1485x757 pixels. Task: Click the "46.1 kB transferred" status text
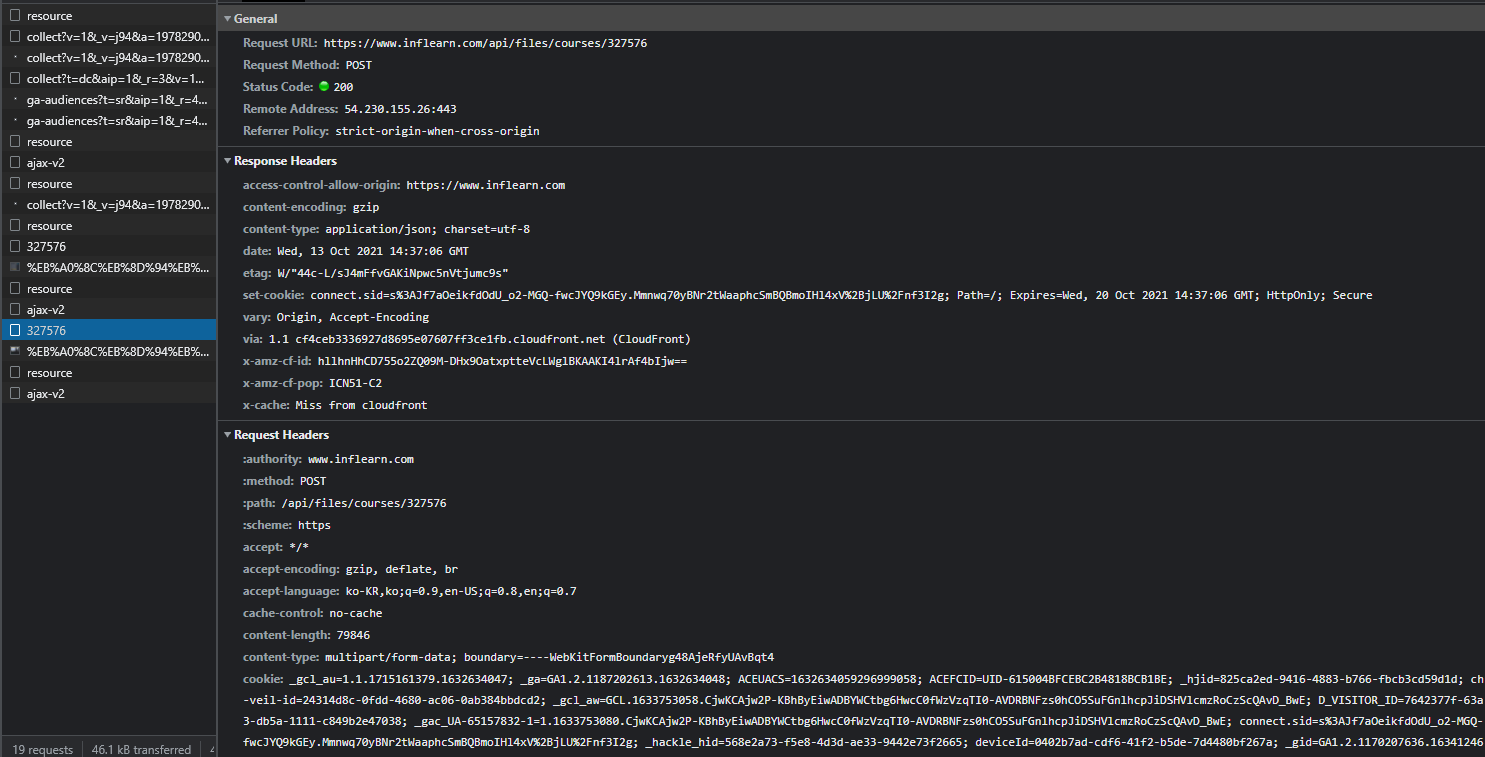141,749
